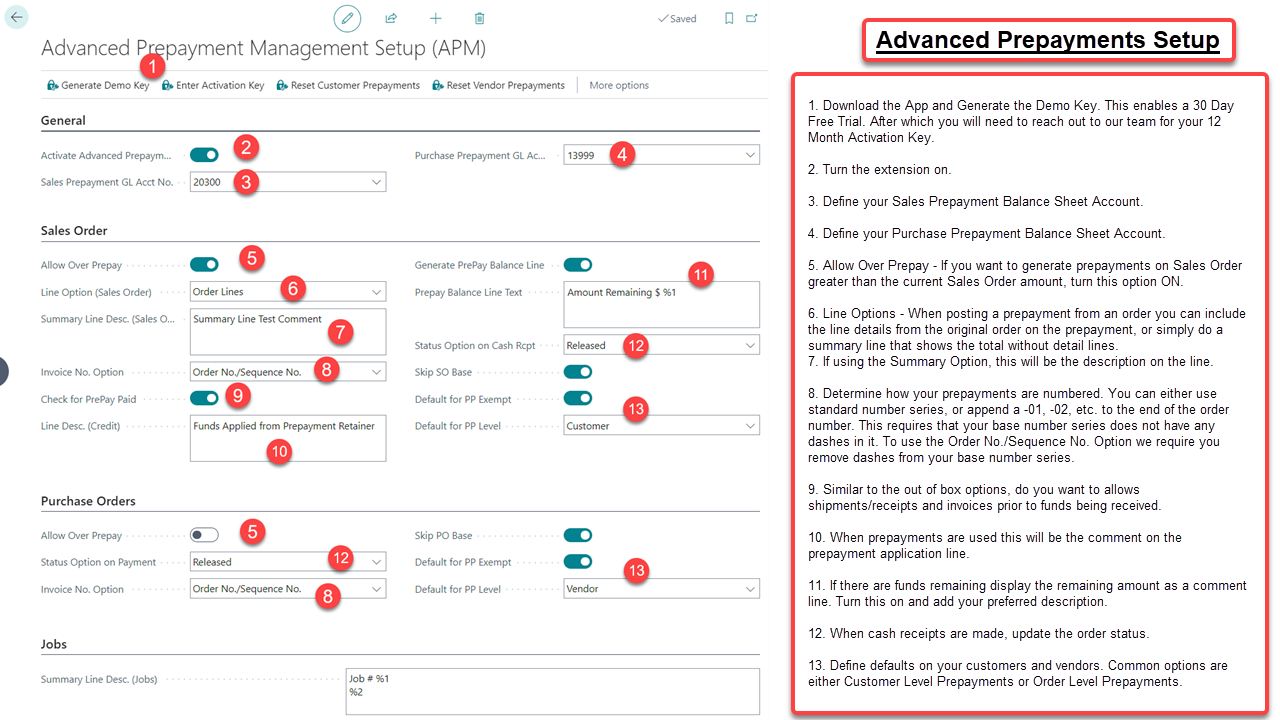Collapse the General section header
The width and height of the screenshot is (1280, 720).
63,121
